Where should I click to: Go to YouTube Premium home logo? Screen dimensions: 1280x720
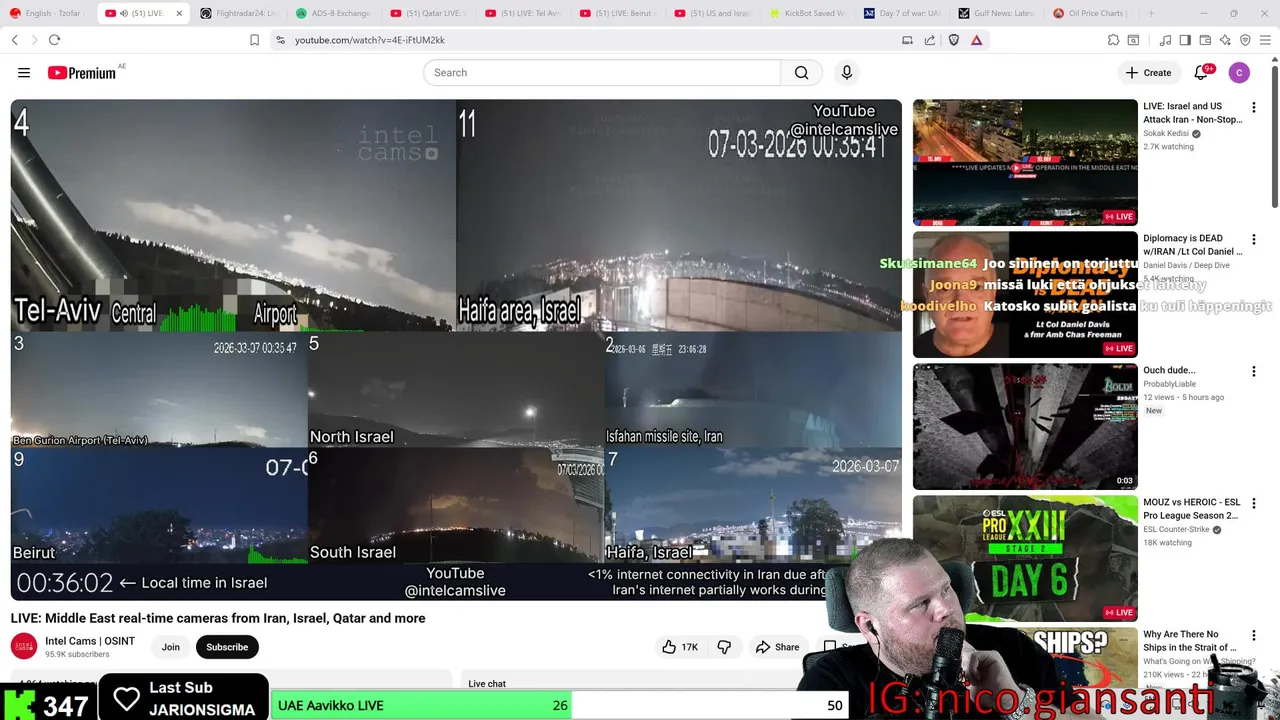[82, 73]
